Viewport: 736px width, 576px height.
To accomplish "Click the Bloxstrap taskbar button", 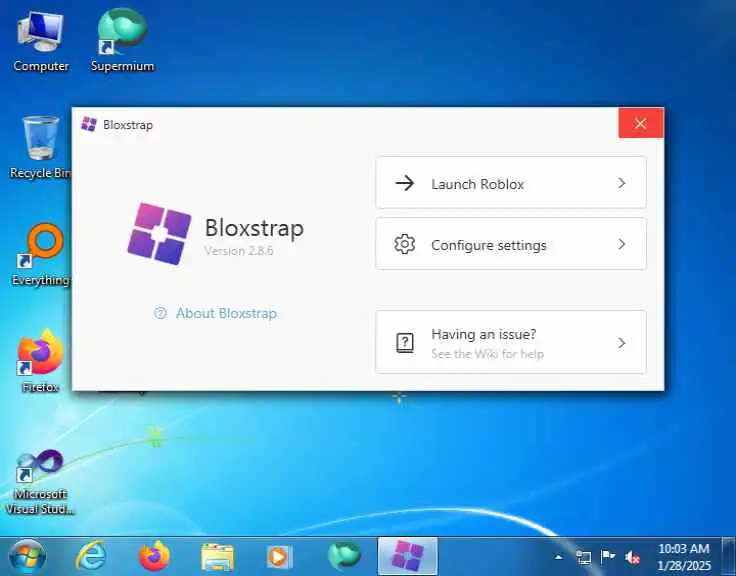I will [407, 557].
